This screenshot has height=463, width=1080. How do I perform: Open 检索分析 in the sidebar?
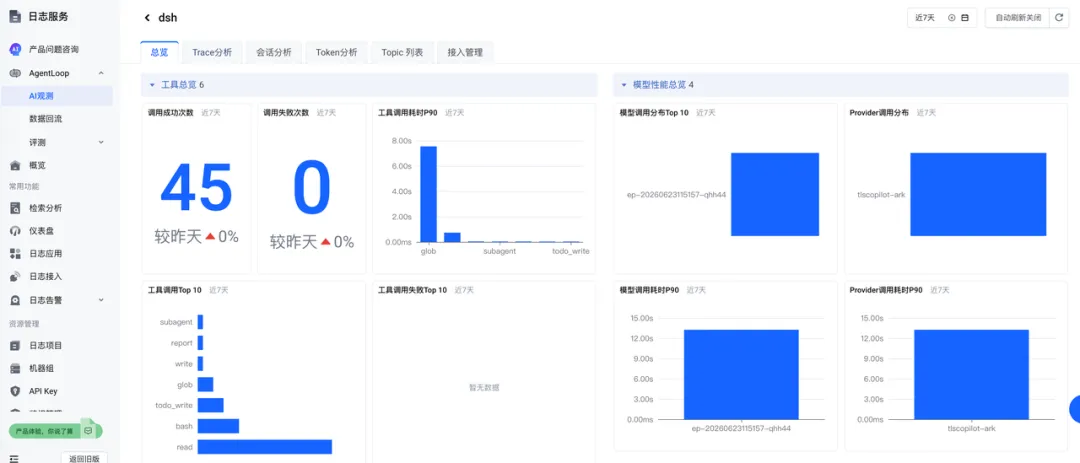pos(45,208)
